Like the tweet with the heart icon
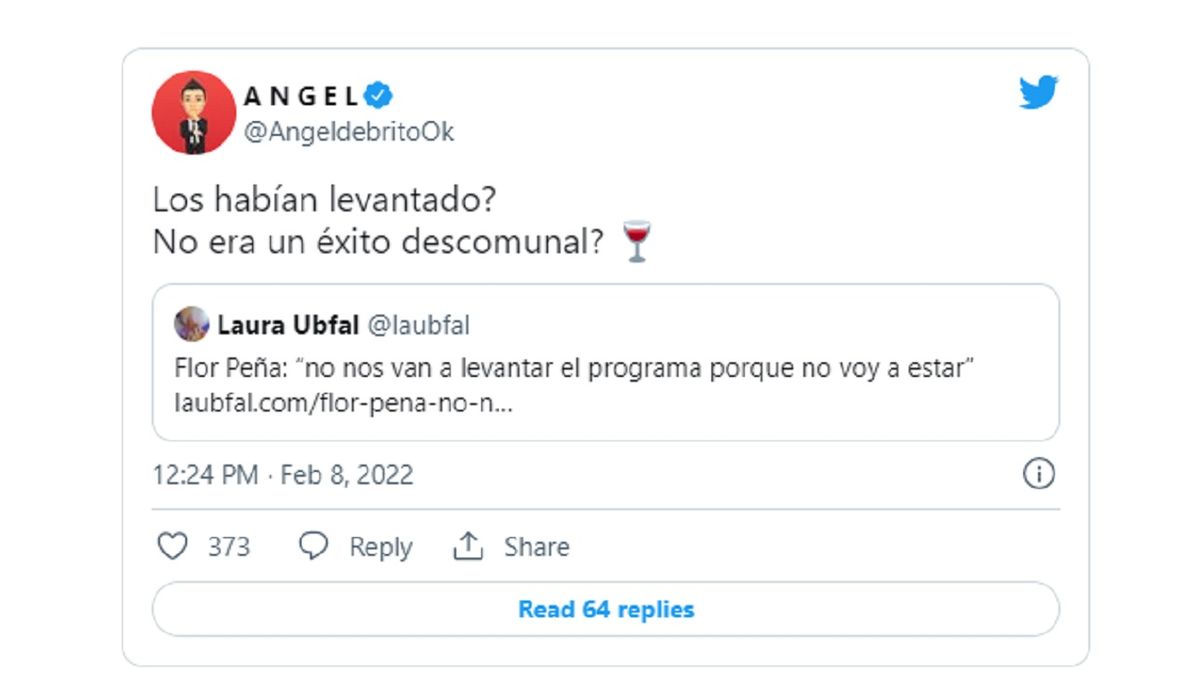The image size is (1200, 675). pos(173,546)
